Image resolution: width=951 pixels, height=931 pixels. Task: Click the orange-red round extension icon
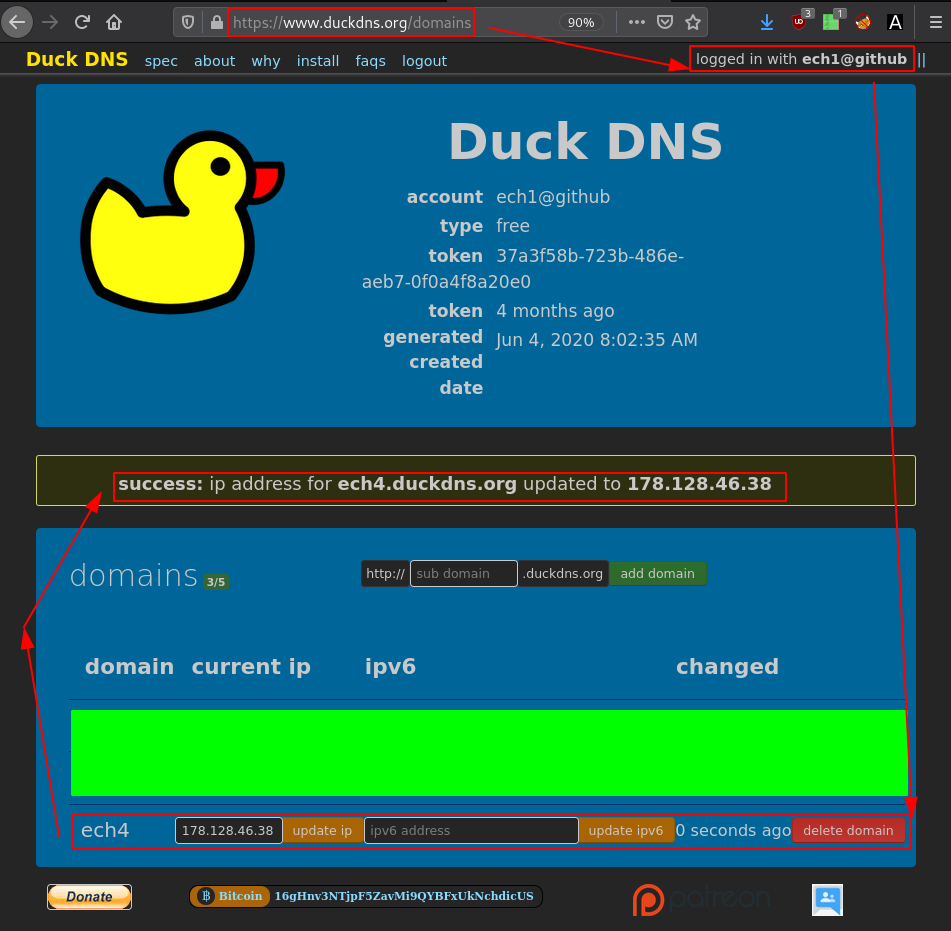tap(863, 22)
